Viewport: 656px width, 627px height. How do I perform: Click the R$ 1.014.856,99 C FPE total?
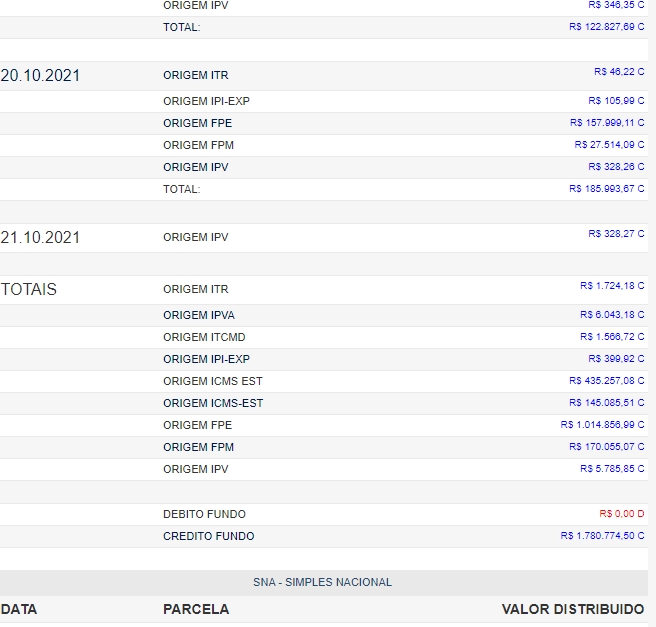click(602, 425)
